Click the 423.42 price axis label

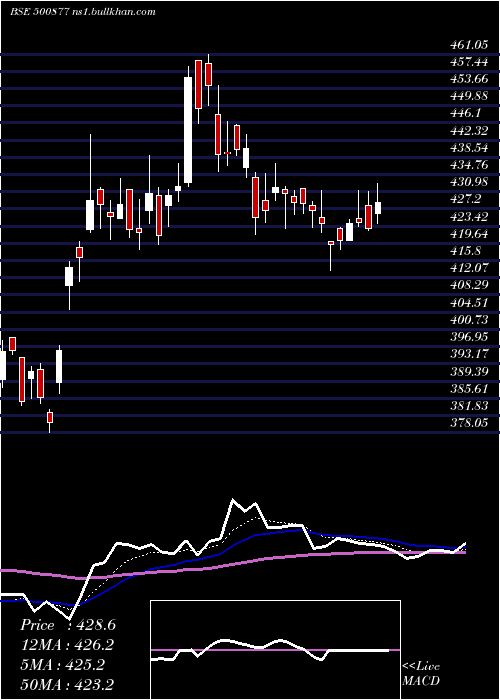468,217
